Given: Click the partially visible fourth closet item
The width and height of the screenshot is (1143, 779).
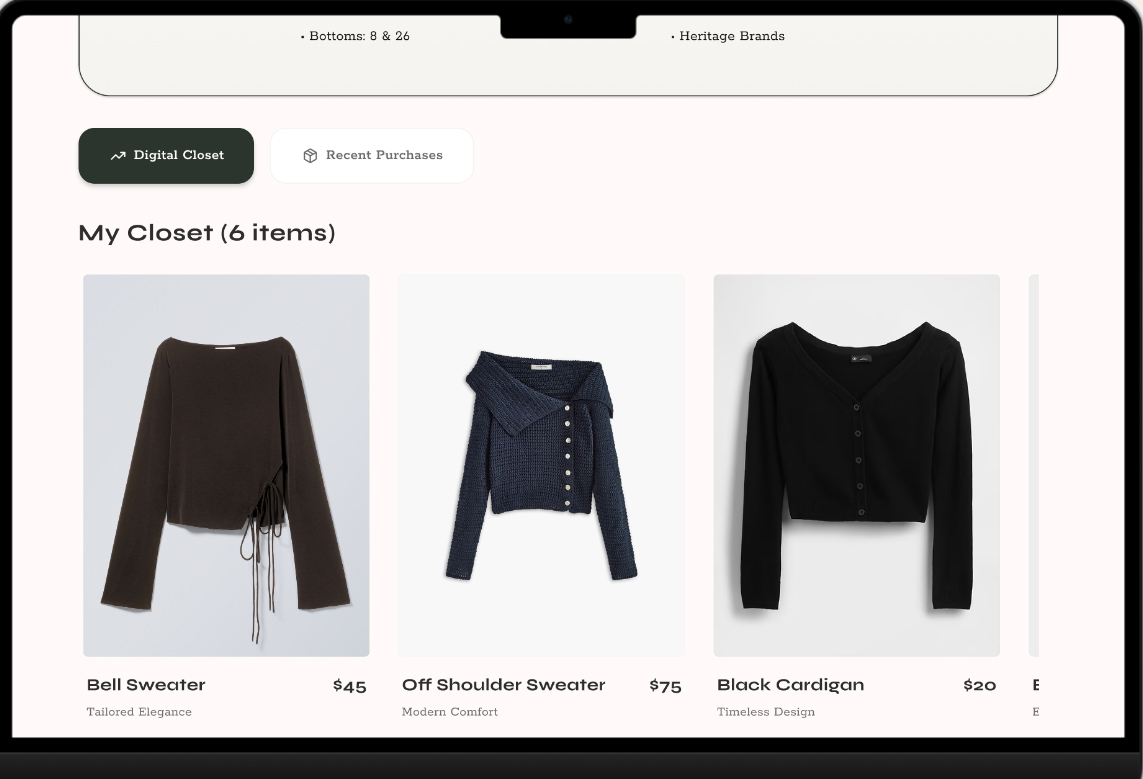Looking at the screenshot, I should tap(1085, 465).
